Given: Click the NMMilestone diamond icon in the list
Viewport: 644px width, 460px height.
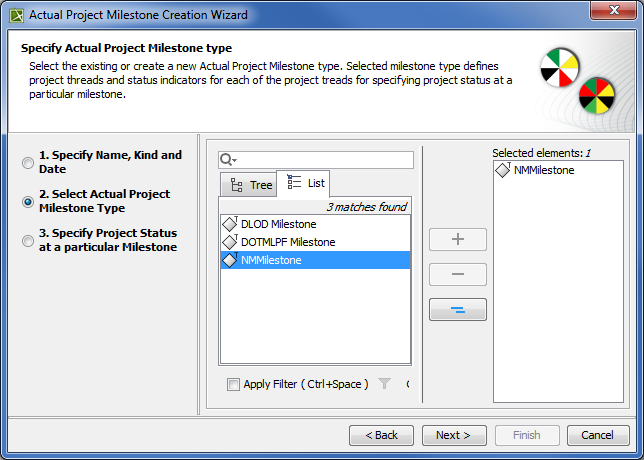Looking at the screenshot, I should tap(229, 260).
